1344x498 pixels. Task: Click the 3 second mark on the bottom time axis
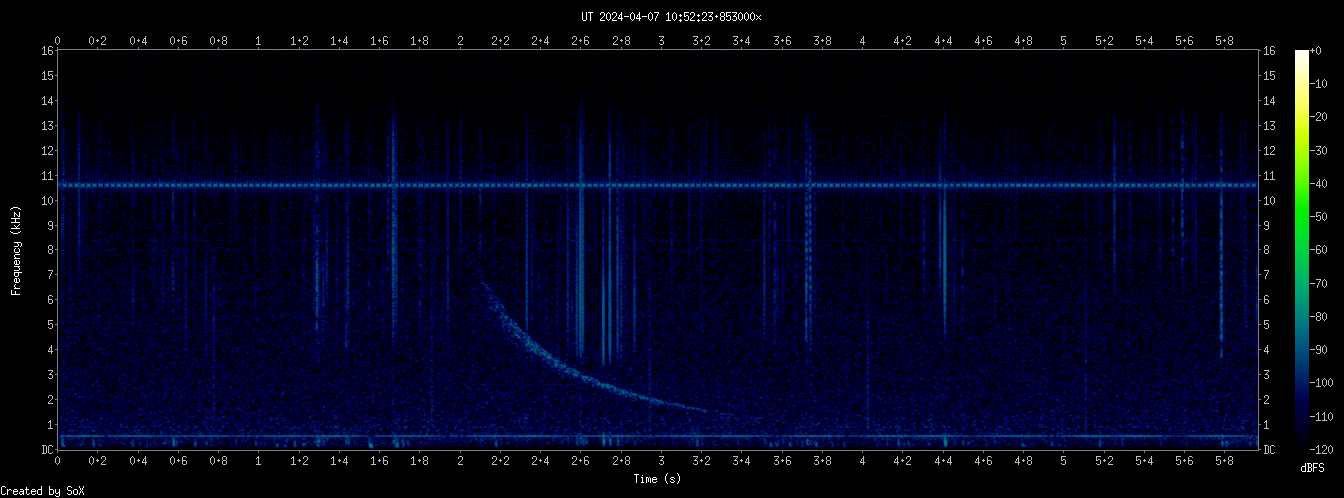pyautogui.click(x=661, y=461)
